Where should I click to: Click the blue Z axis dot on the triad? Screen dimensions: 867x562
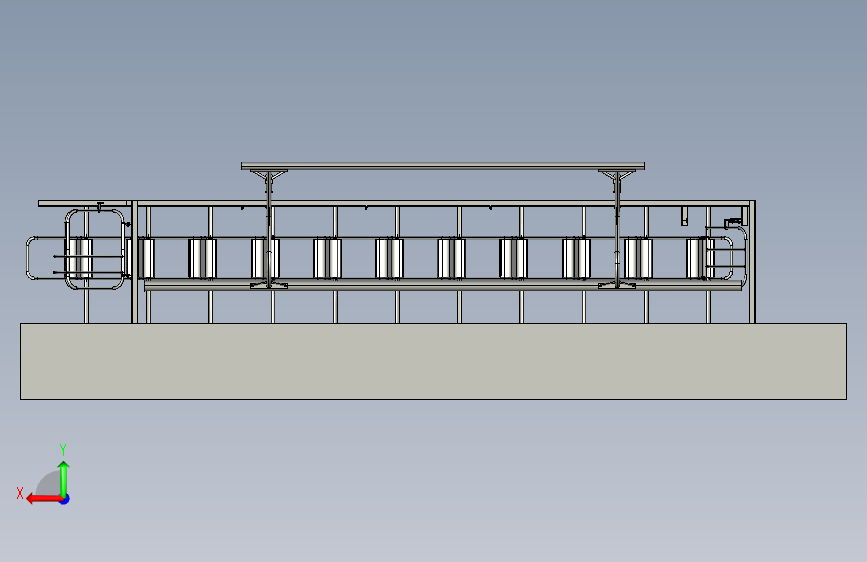(x=65, y=499)
